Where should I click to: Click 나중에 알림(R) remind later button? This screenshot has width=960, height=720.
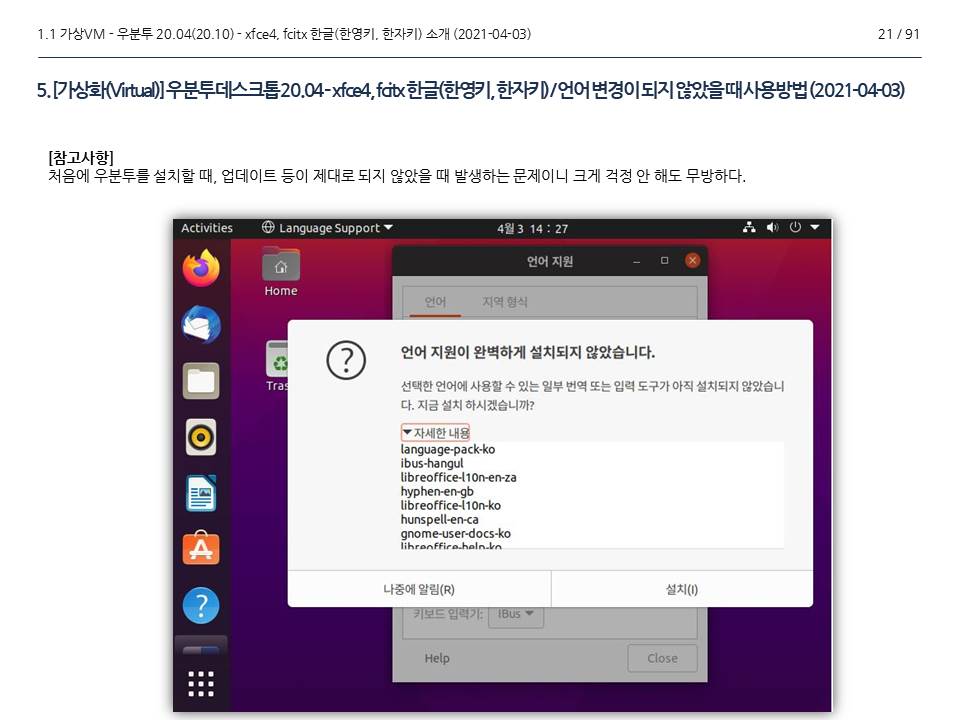click(419, 589)
